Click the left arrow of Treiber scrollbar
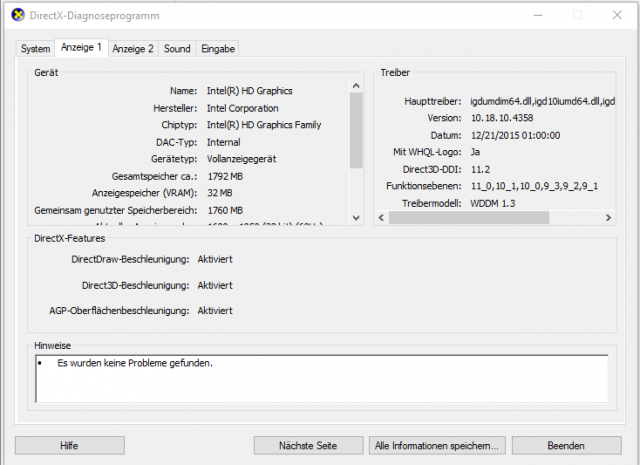 pos(381,217)
